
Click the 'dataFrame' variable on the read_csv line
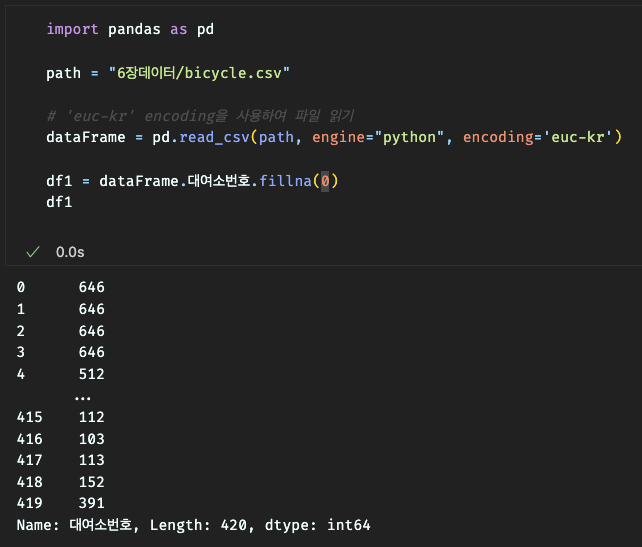86,137
